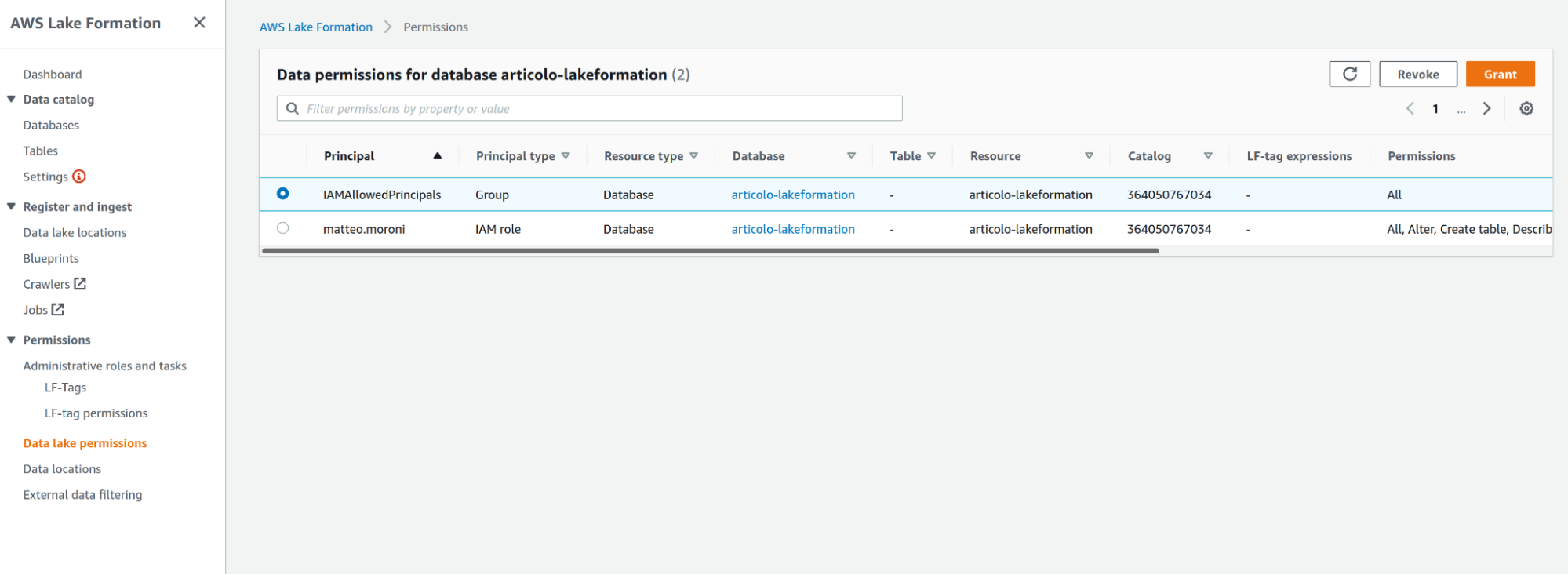
Task: Click the IAM role principal type cell
Action: pos(498,229)
